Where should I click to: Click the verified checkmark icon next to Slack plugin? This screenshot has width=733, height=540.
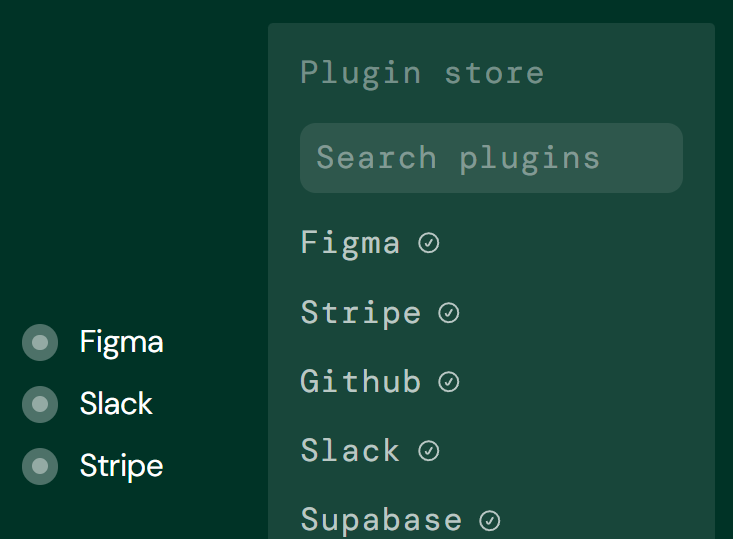429,451
